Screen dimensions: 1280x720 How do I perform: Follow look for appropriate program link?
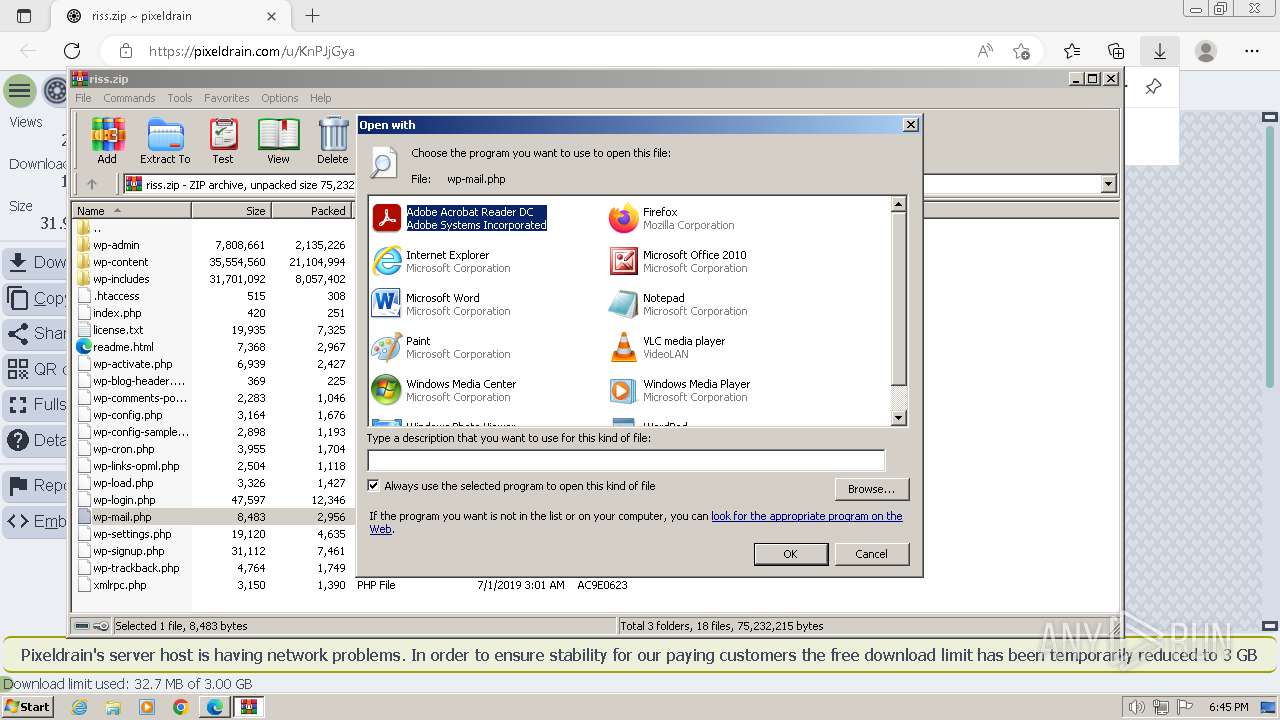click(806, 516)
